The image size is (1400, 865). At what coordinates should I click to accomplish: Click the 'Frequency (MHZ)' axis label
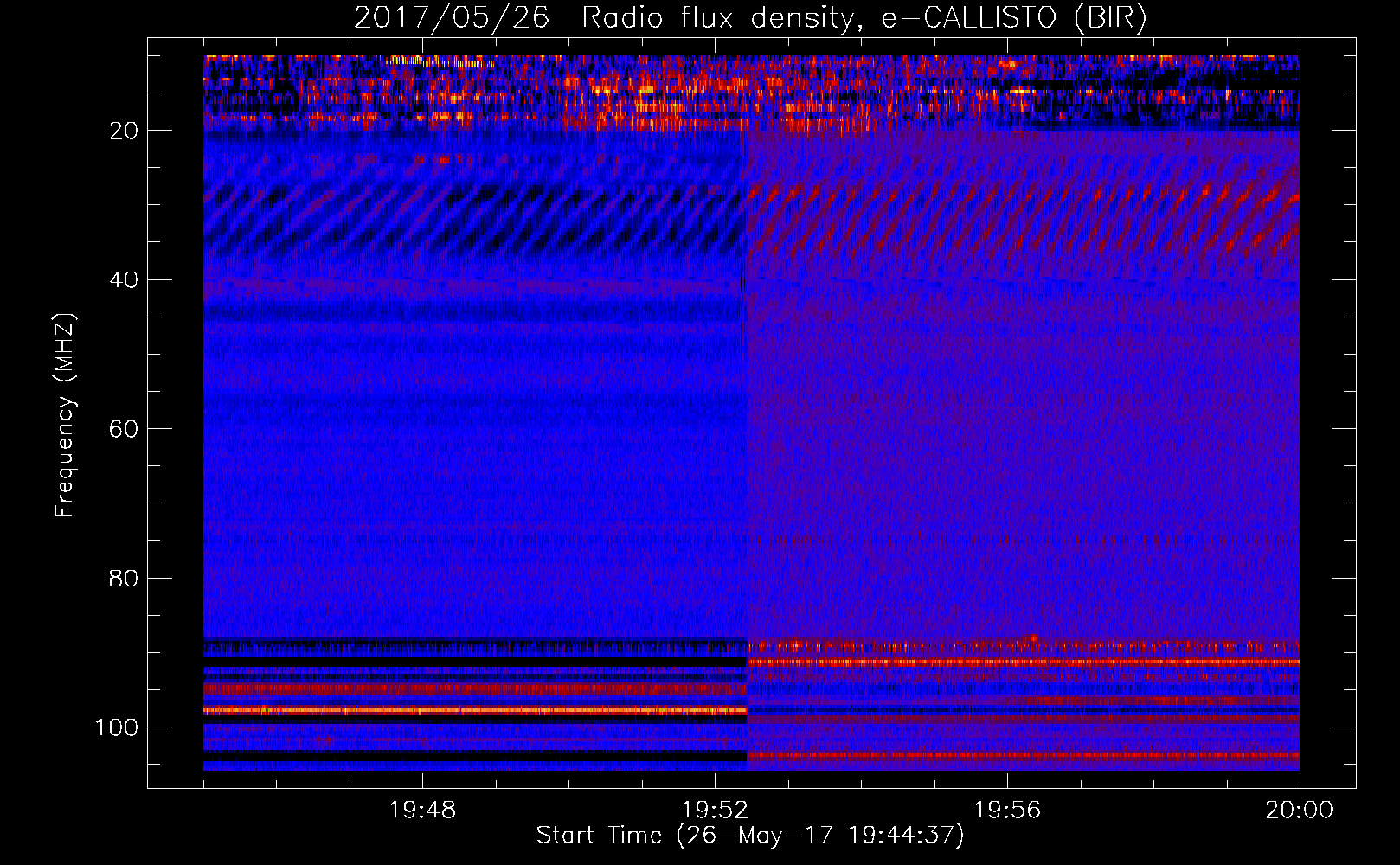click(x=65, y=415)
